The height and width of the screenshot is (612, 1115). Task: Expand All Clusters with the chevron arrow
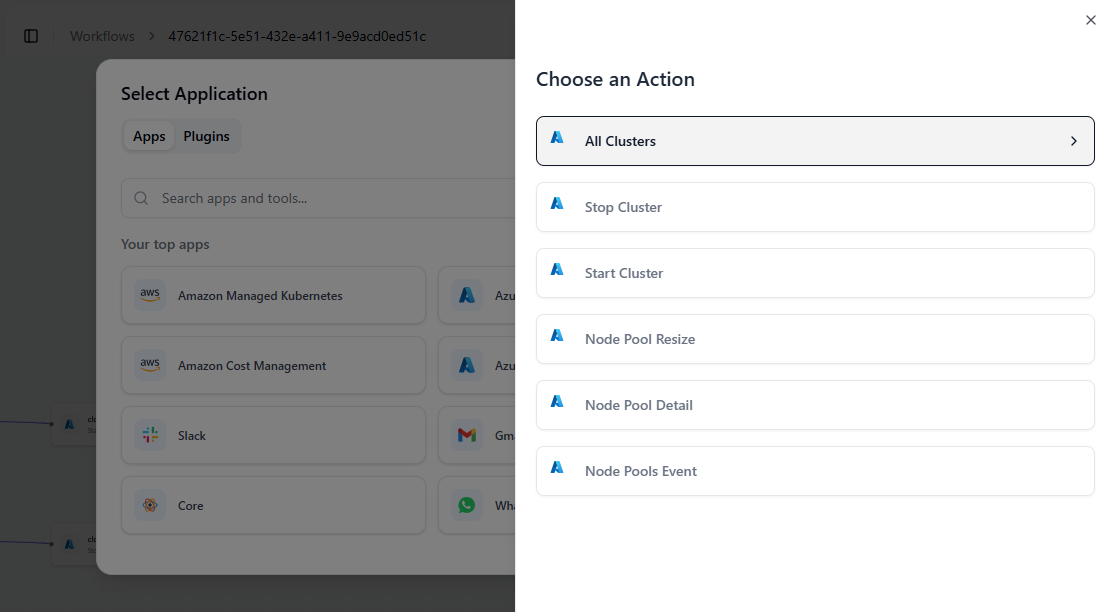point(1074,141)
